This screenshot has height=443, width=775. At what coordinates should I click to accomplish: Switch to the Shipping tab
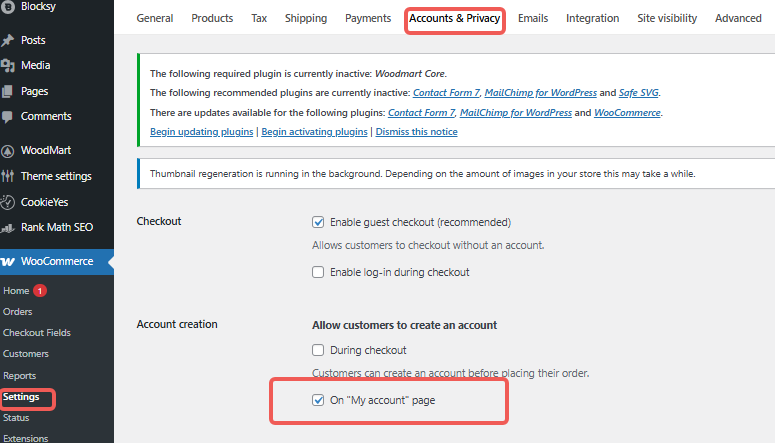tap(305, 18)
